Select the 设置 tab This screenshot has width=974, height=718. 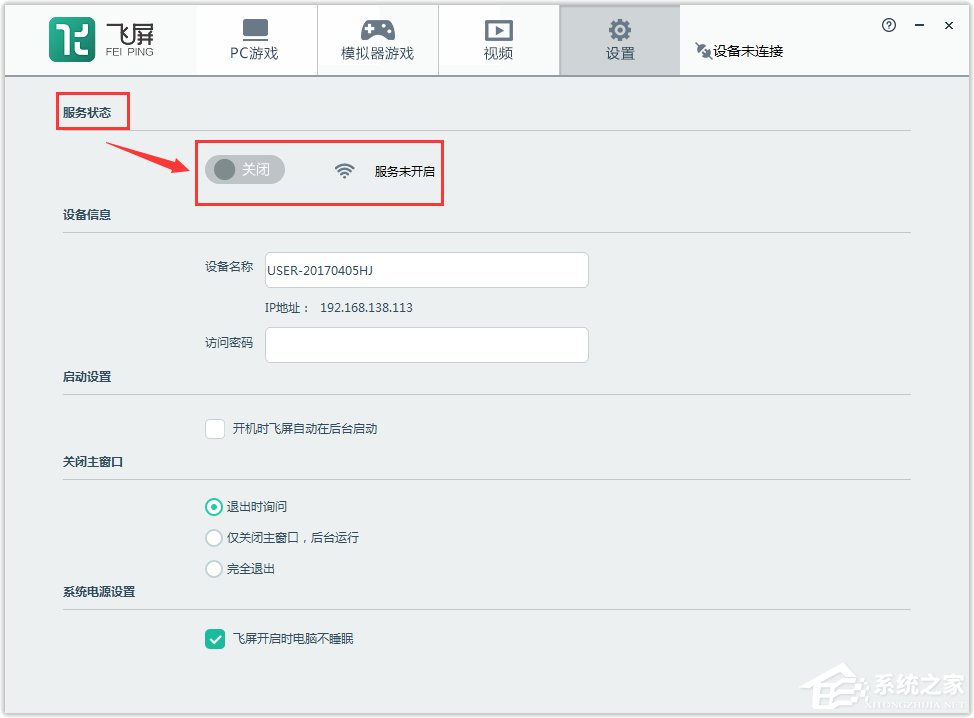(620, 40)
